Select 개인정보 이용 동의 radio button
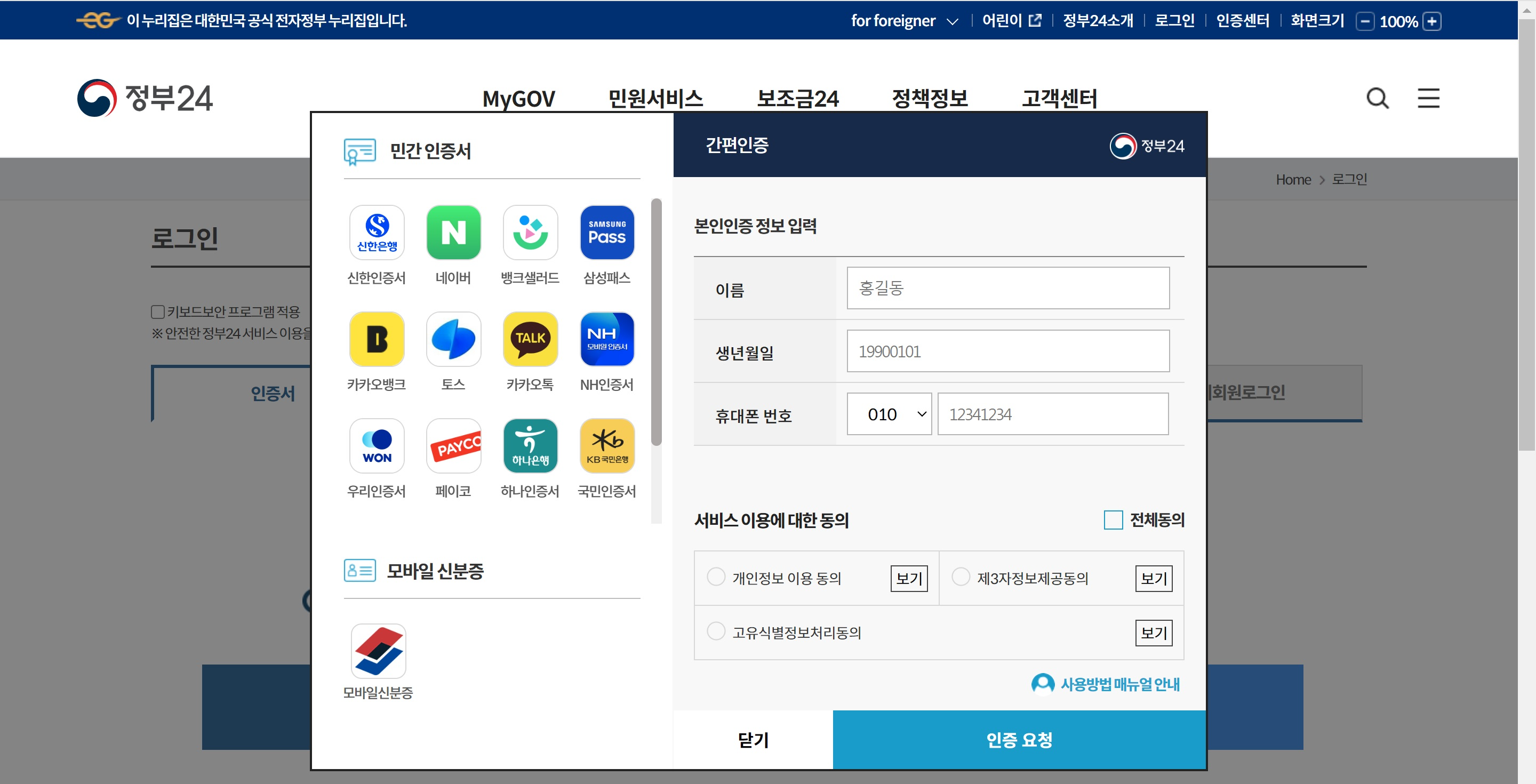Image resolution: width=1536 pixels, height=784 pixels. point(716,577)
